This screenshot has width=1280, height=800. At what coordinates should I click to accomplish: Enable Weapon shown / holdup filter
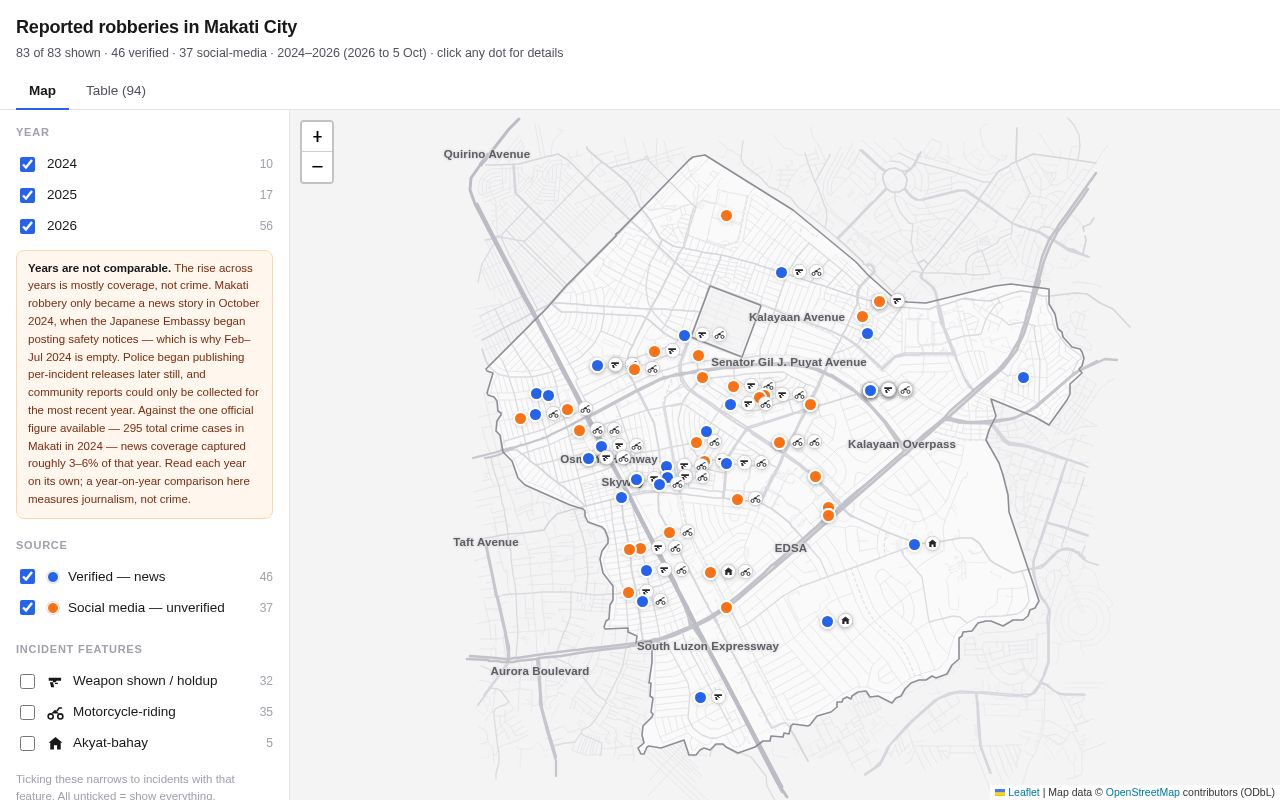(27, 681)
